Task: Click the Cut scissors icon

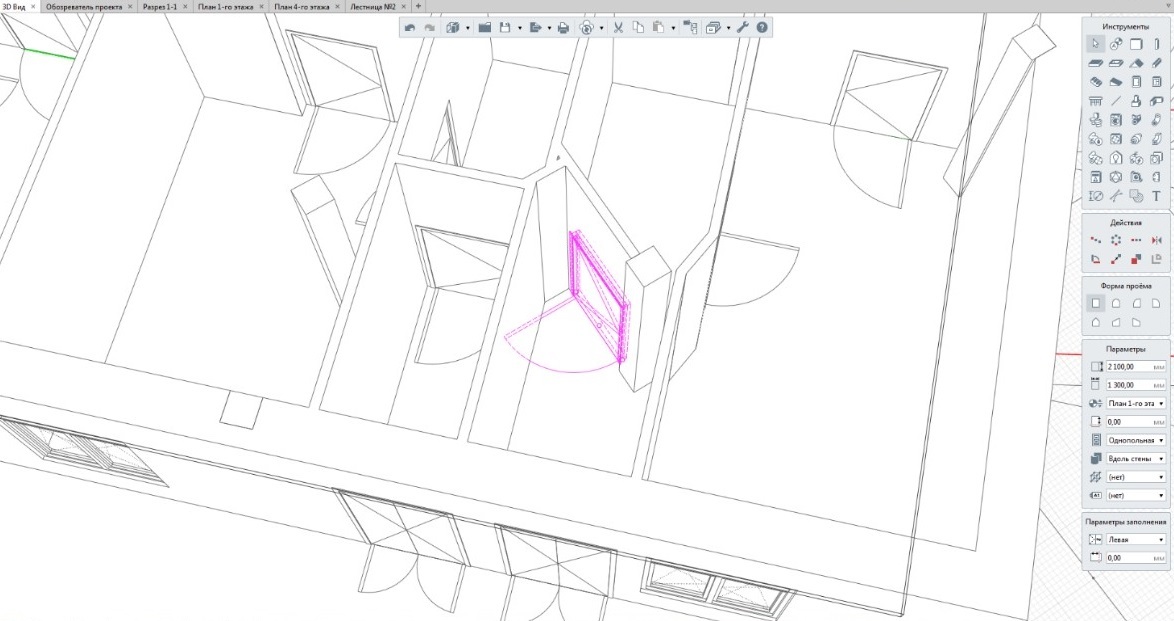Action: [x=618, y=28]
